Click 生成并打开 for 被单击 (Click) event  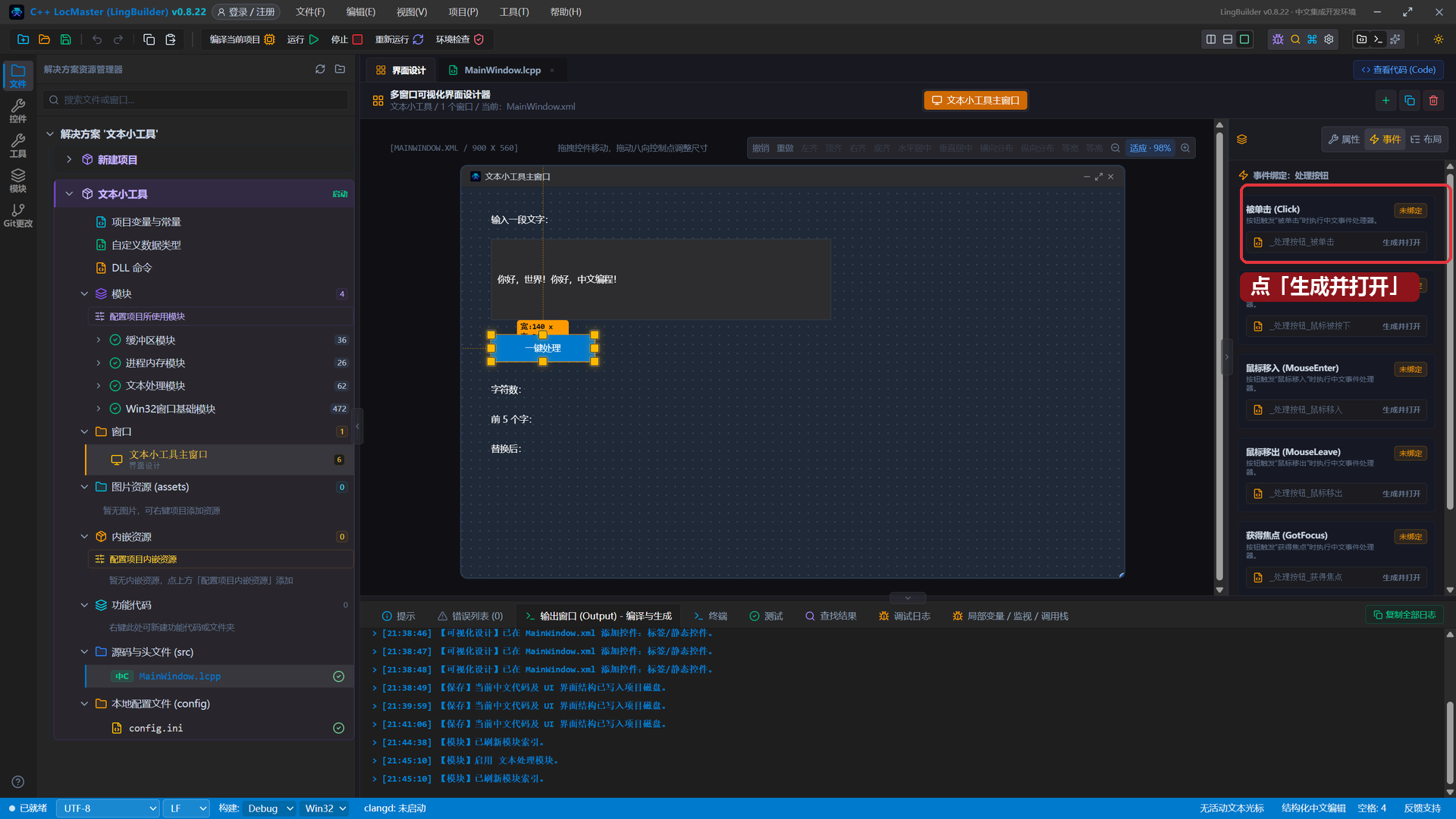(1401, 243)
